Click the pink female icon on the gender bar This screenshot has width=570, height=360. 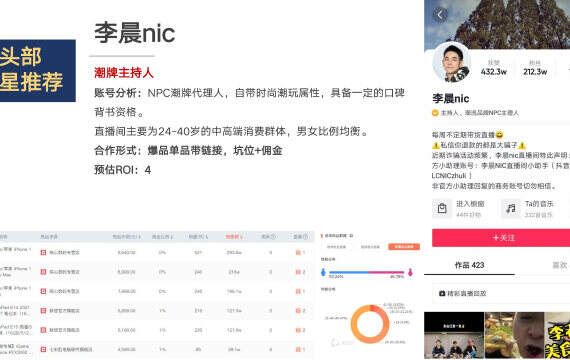(x=410, y=272)
